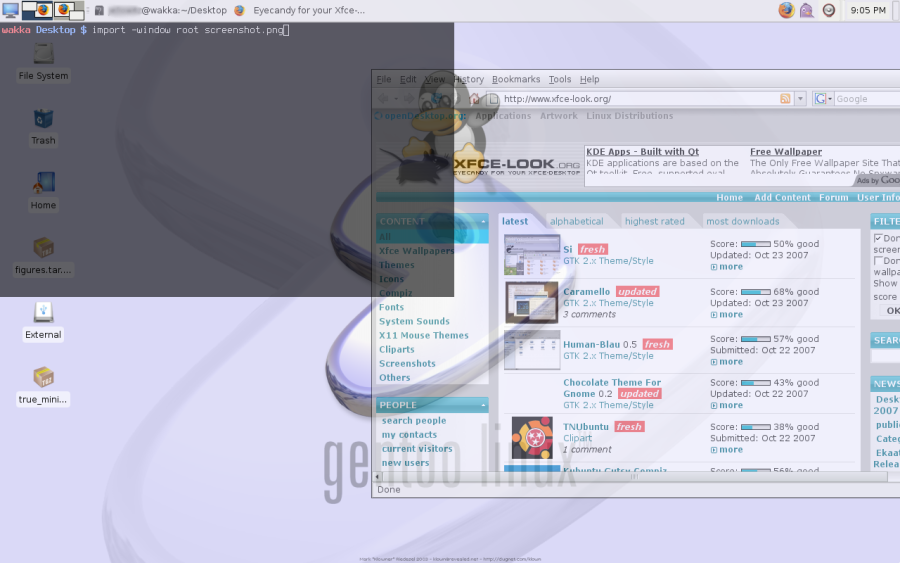
Task: Open the Caramello theme thumbnail
Action: [532, 302]
